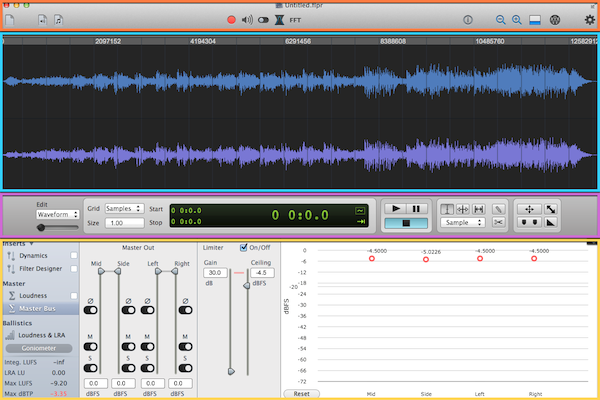Flip the small toggle switch beside the speaker icon
The height and width of the screenshot is (400, 600).
[x=263, y=20]
